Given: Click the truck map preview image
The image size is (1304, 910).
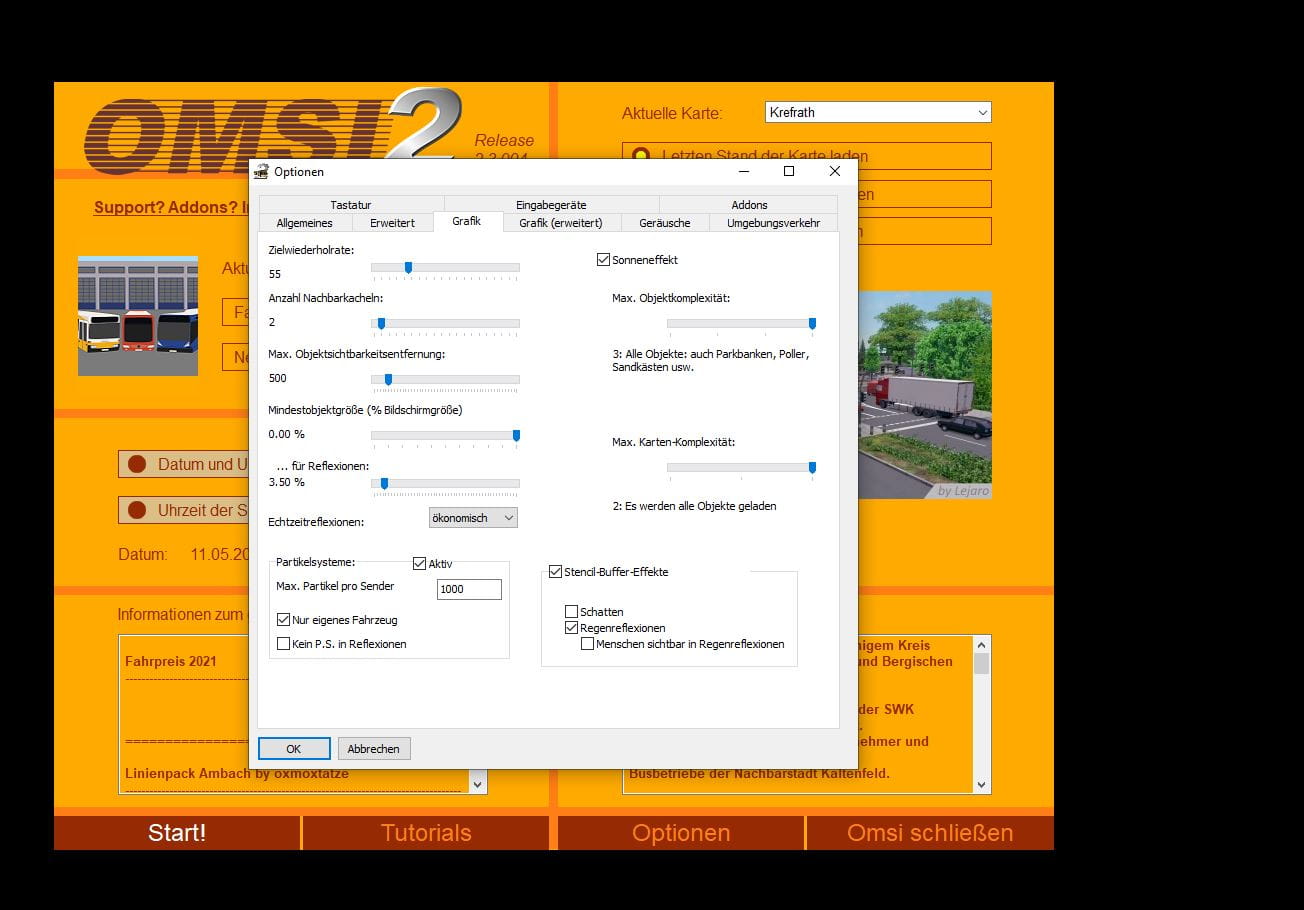Looking at the screenshot, I should (x=924, y=394).
